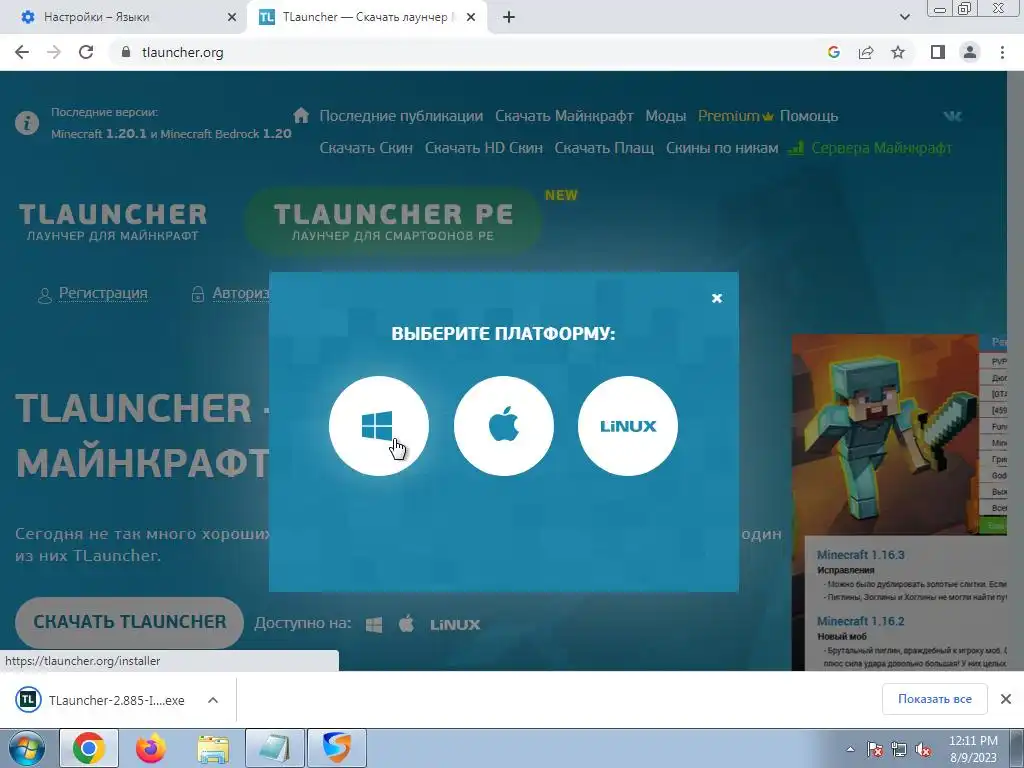Viewport: 1024px width, 768px height.
Task: Choose the Linux platform circle
Action: click(x=628, y=426)
